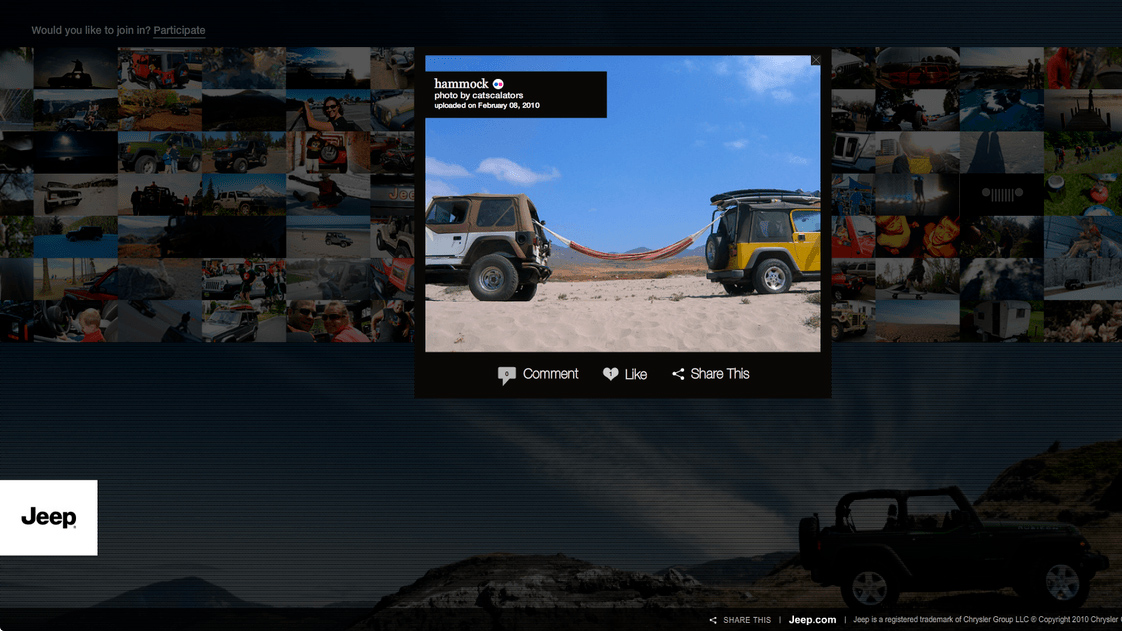1122x631 pixels.
Task: Close the hammock photo lightbox
Action: click(815, 60)
